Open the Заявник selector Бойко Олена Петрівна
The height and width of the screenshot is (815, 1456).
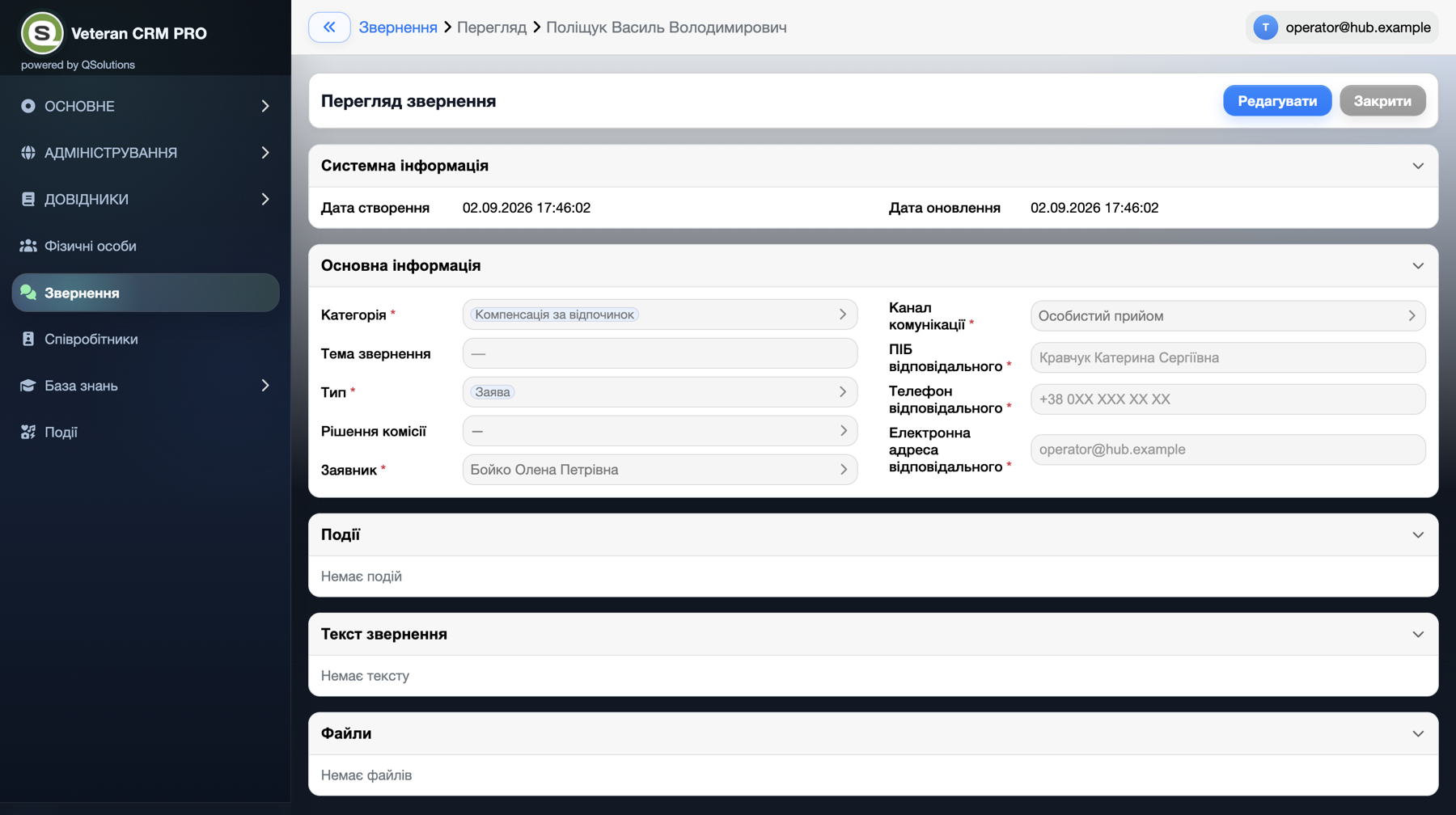[x=660, y=470]
